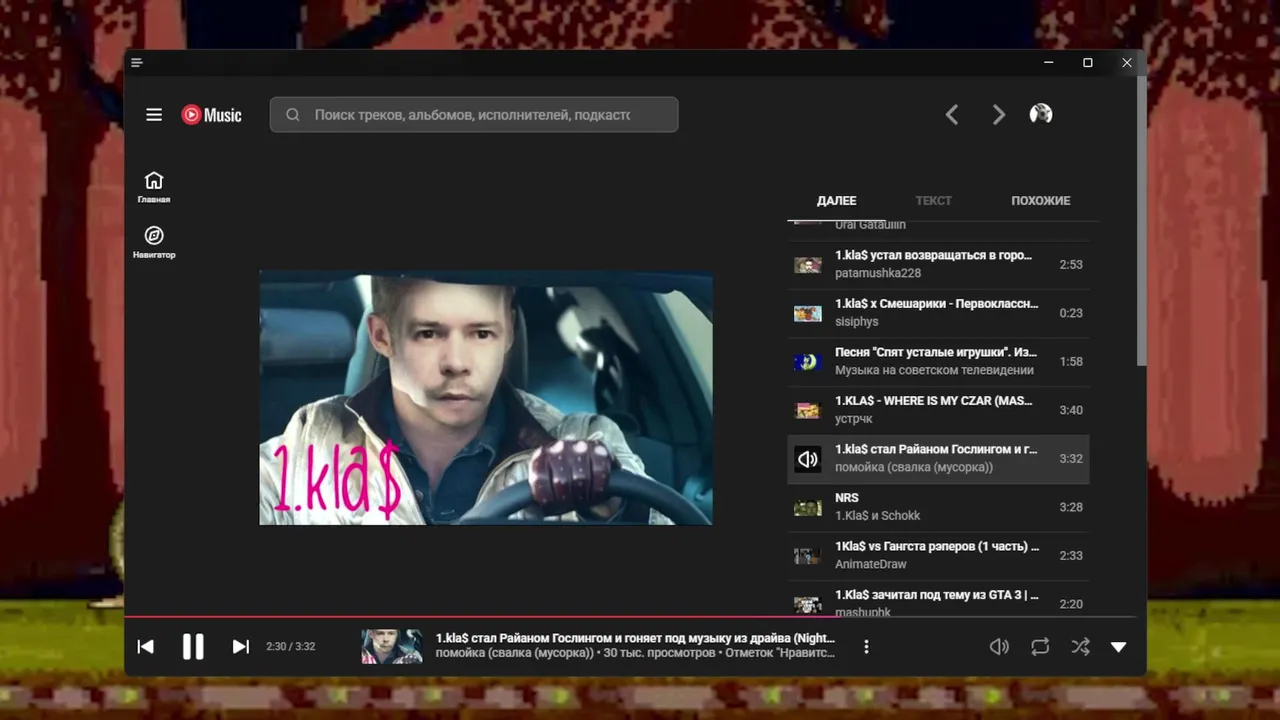Switch to the ДАЛЕЕ tab
1280x720 pixels.
point(836,200)
